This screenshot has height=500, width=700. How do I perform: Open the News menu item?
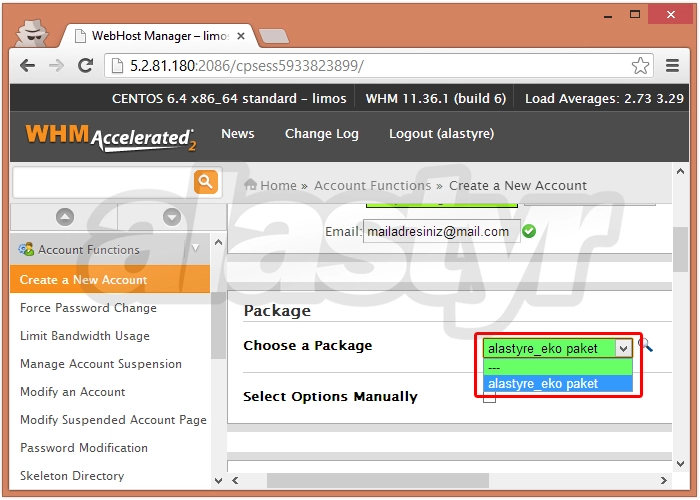(x=238, y=133)
